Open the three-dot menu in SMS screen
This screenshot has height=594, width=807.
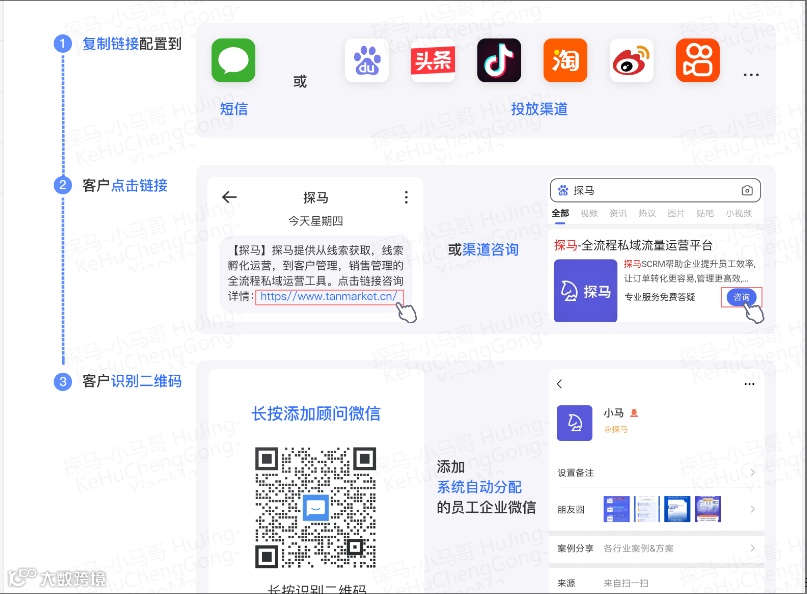(406, 197)
